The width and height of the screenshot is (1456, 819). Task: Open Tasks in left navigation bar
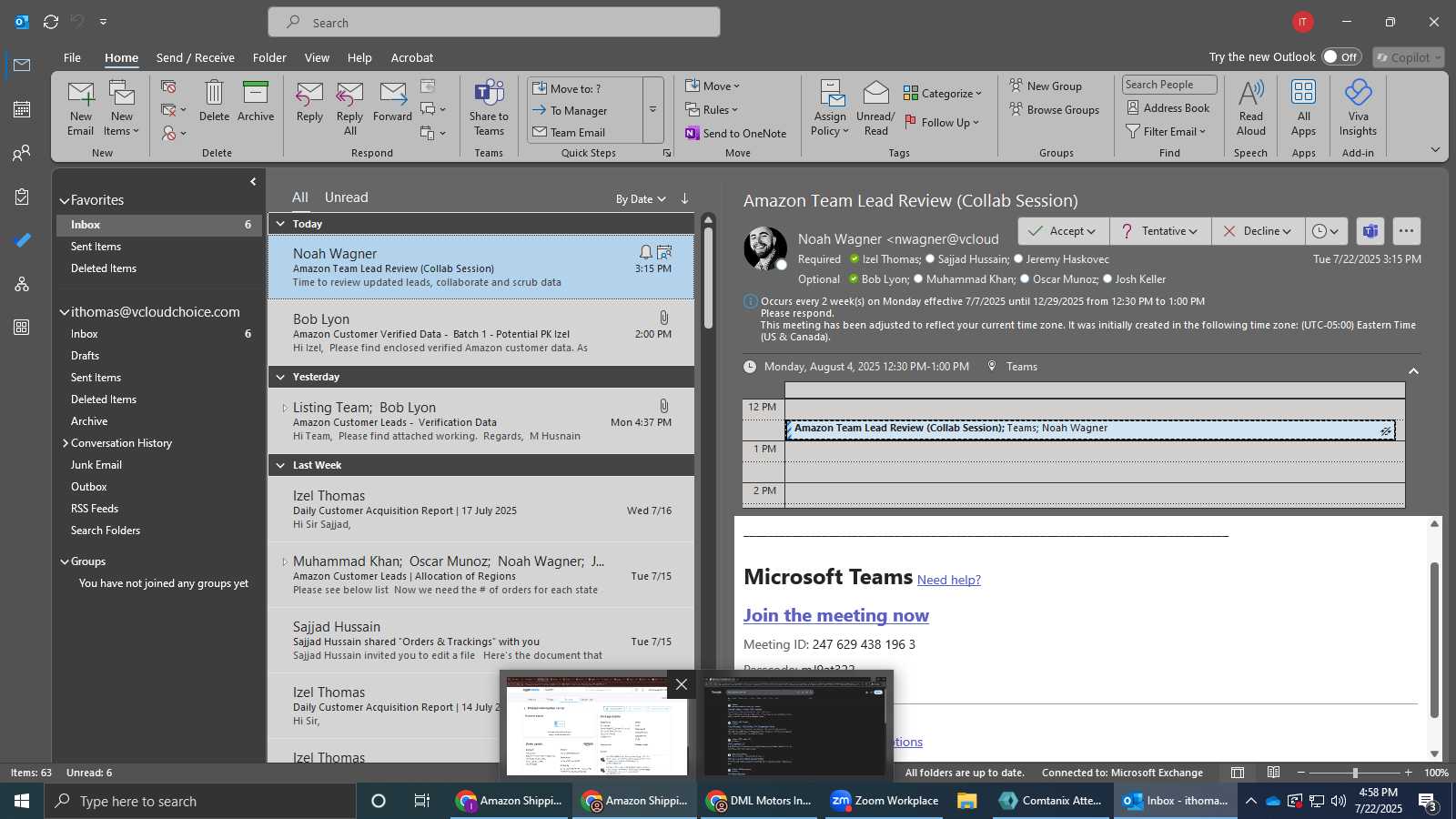22,197
